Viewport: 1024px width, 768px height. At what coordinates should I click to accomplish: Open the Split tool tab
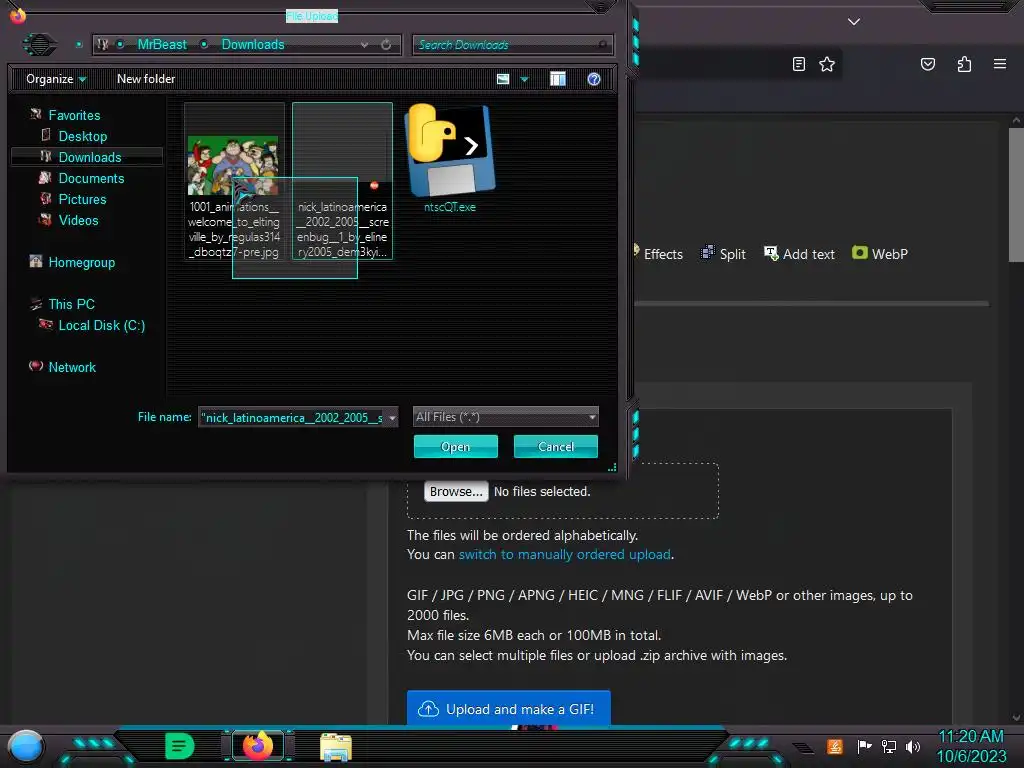(x=723, y=254)
